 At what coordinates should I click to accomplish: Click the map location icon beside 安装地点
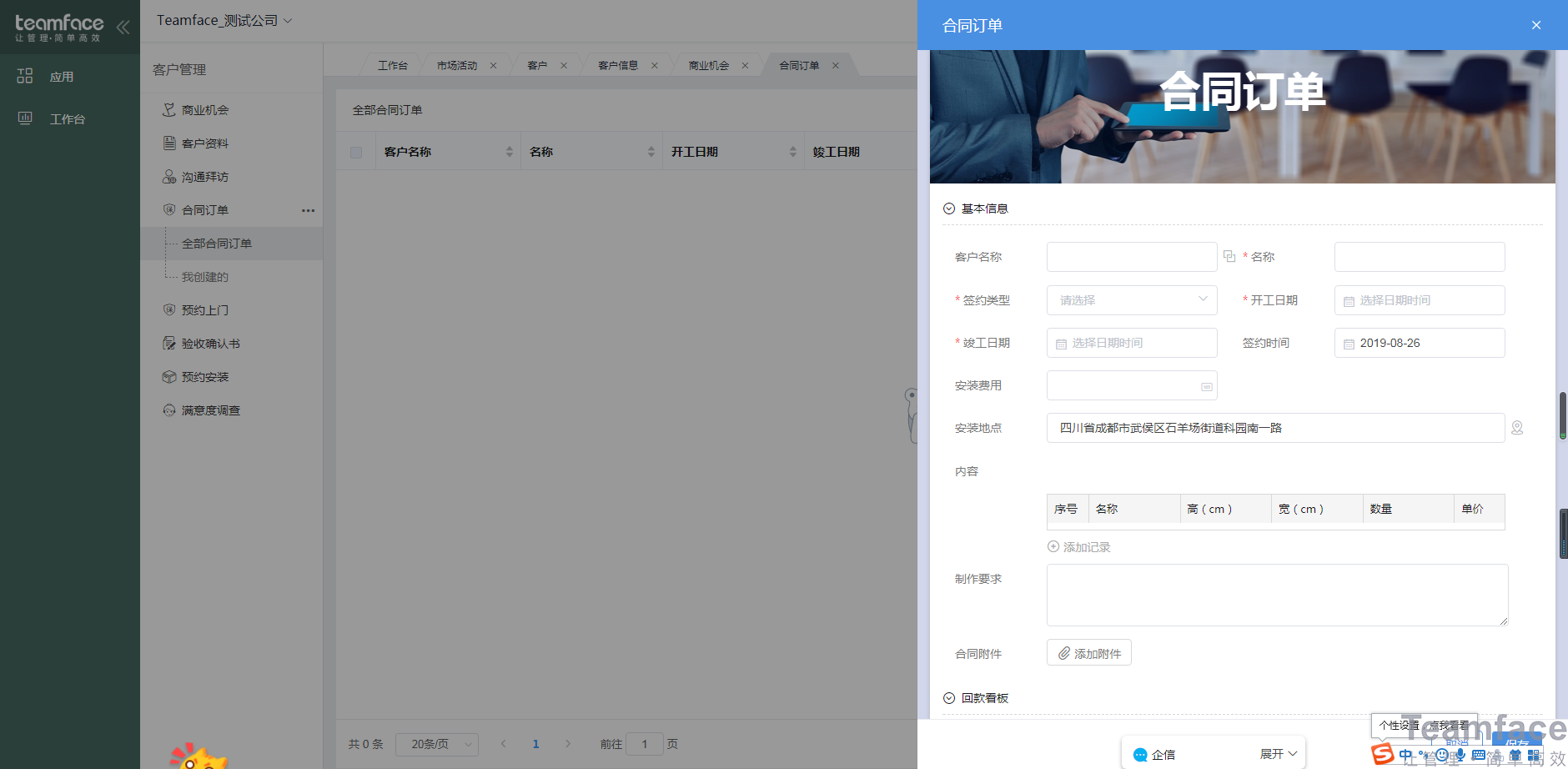point(1516,427)
